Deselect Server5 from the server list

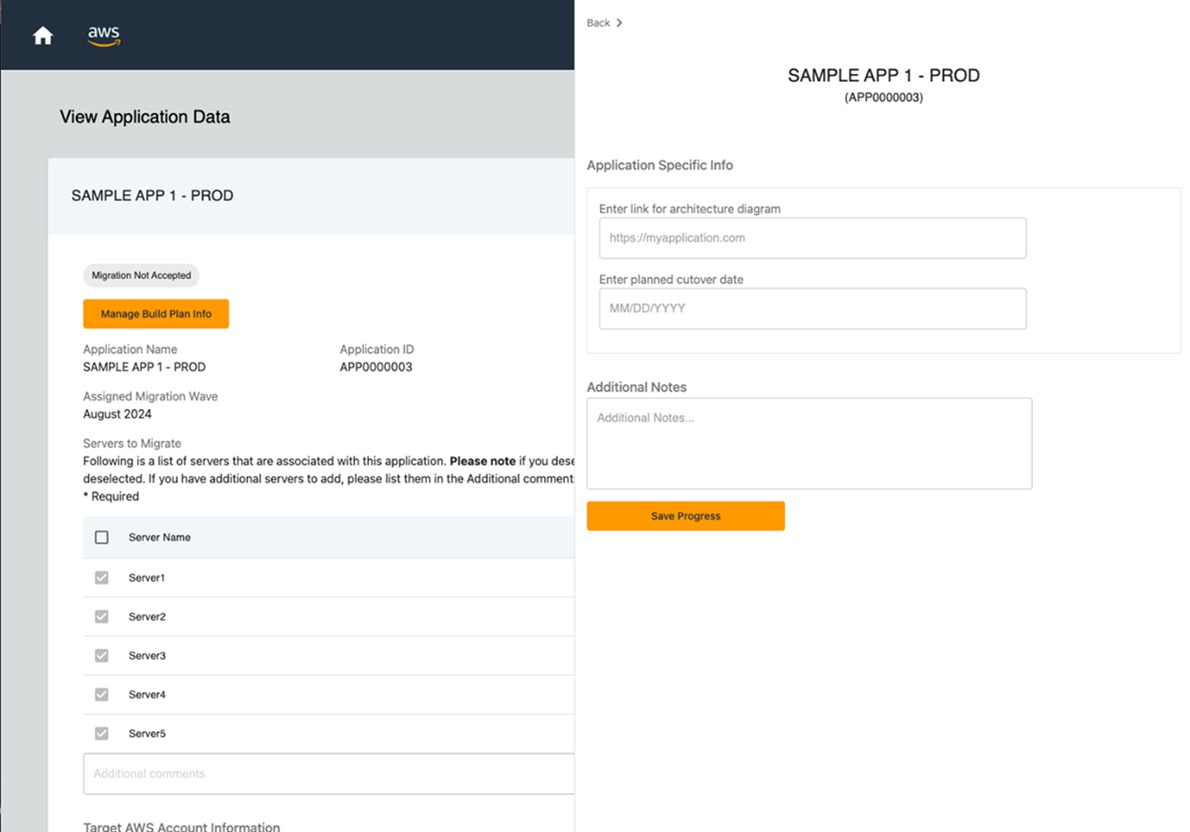click(x=101, y=732)
